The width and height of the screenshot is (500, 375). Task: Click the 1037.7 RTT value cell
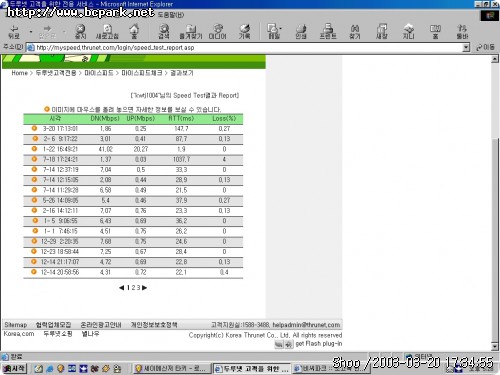181,159
